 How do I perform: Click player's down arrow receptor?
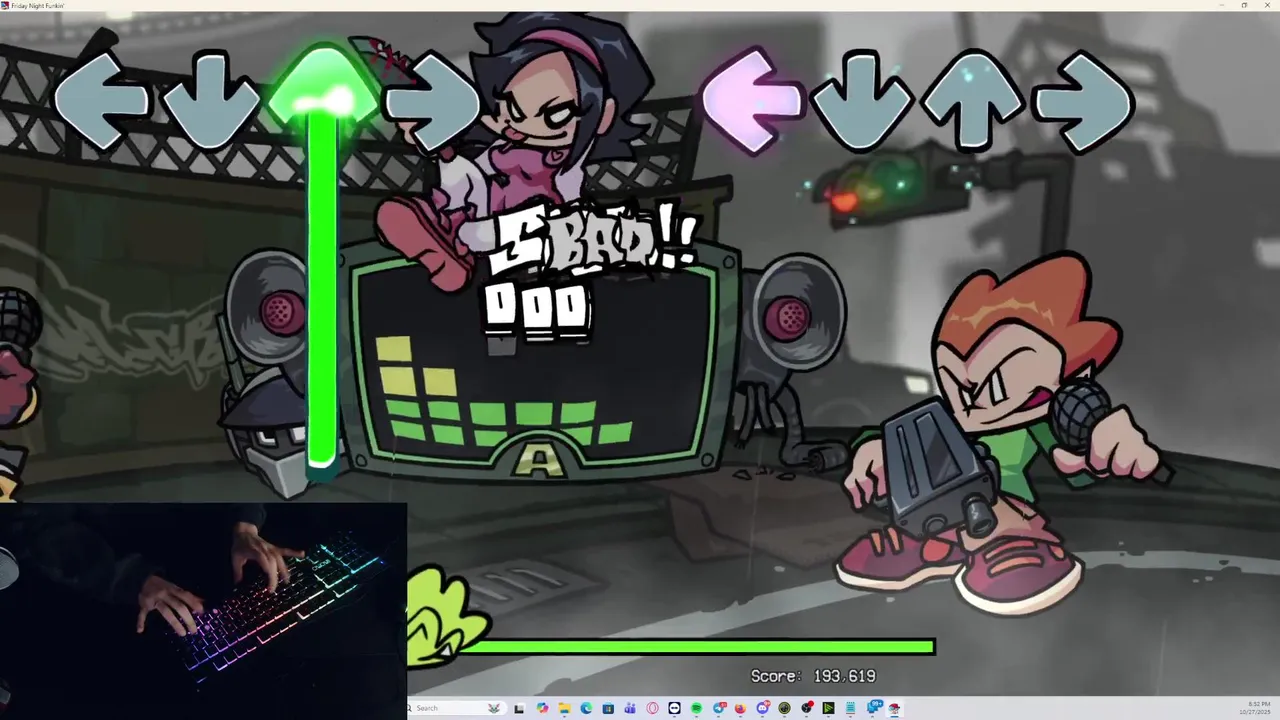pos(862,100)
